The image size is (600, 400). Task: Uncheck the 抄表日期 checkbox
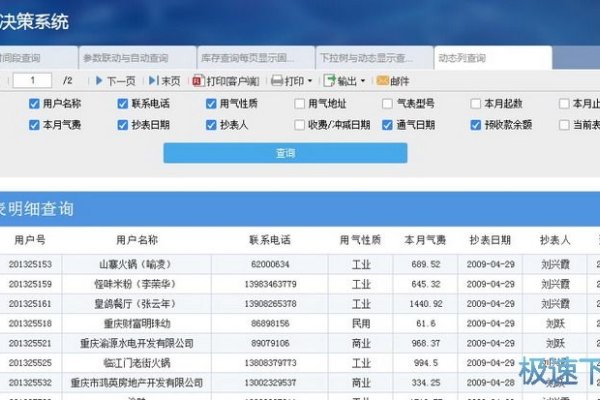click(122, 125)
